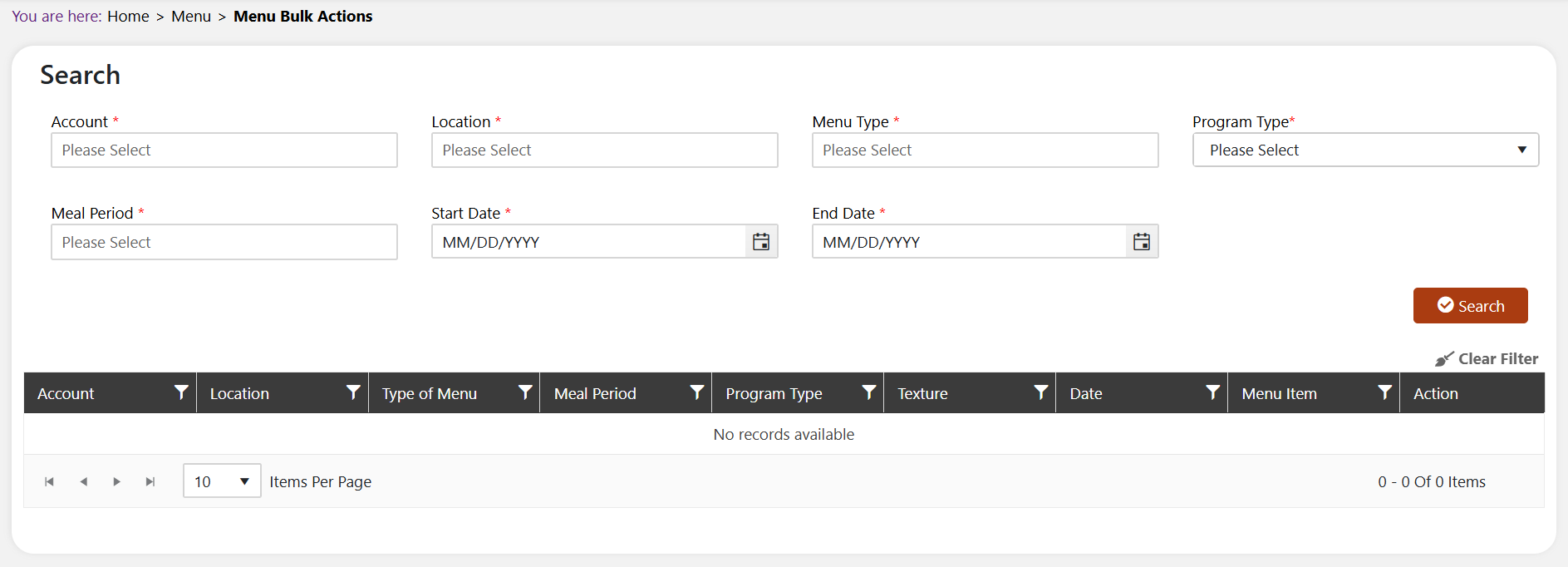
Task: Focus the Start Date input field
Action: [x=588, y=242]
